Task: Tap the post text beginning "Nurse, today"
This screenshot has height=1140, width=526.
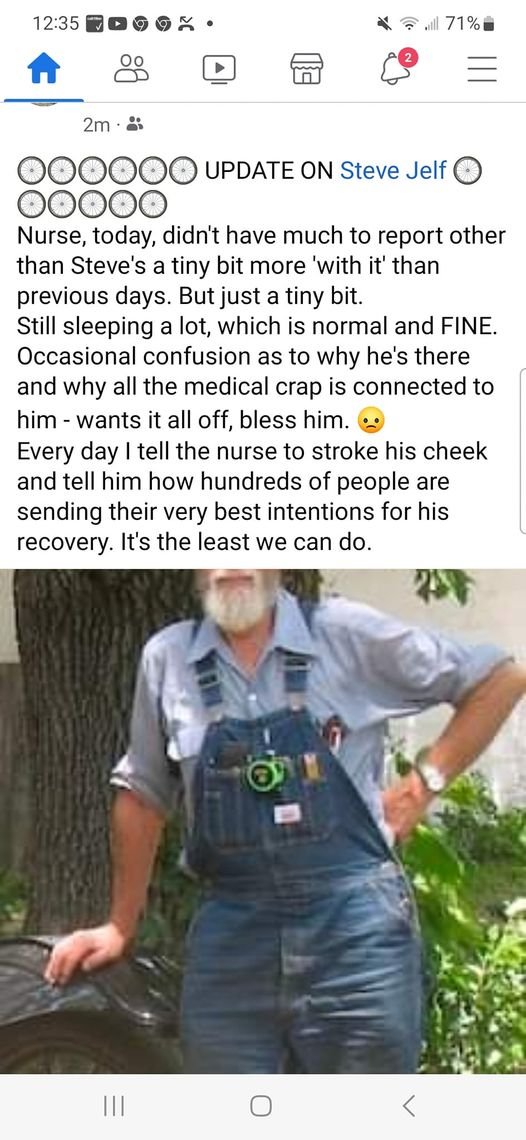Action: click(260, 389)
